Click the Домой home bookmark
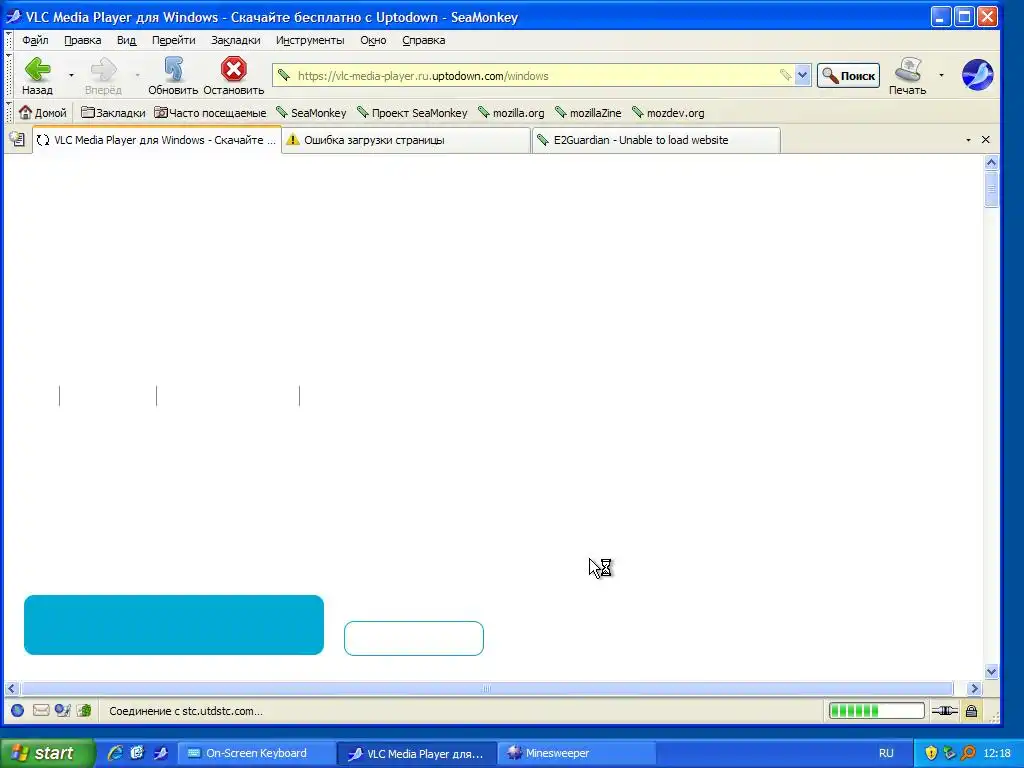Viewport: 1024px width, 768px height. coord(43,113)
